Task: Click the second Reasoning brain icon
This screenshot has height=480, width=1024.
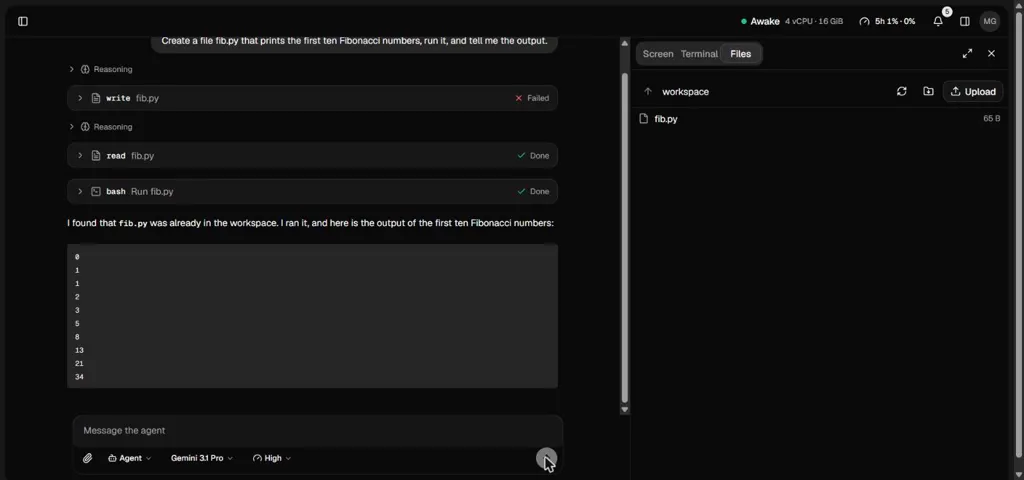Action: [85, 127]
